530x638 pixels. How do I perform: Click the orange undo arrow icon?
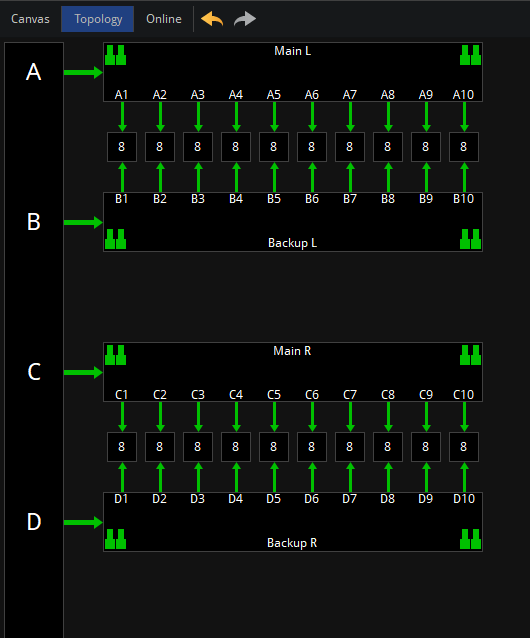pos(212,19)
